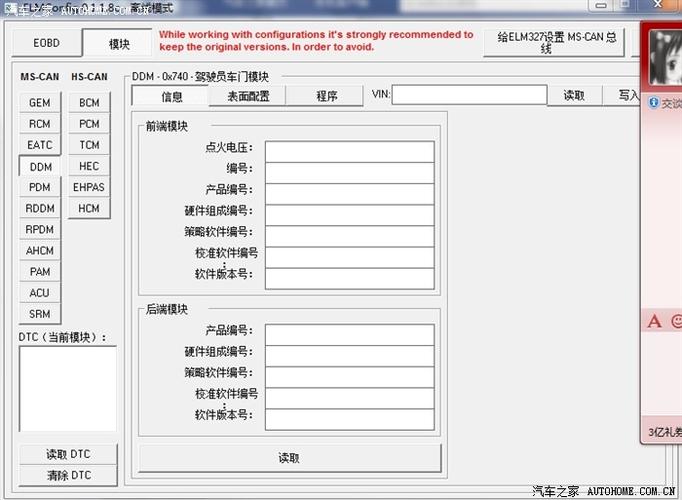682x500 pixels.
Task: Click rear module 软件版本号 field
Action: [350, 420]
